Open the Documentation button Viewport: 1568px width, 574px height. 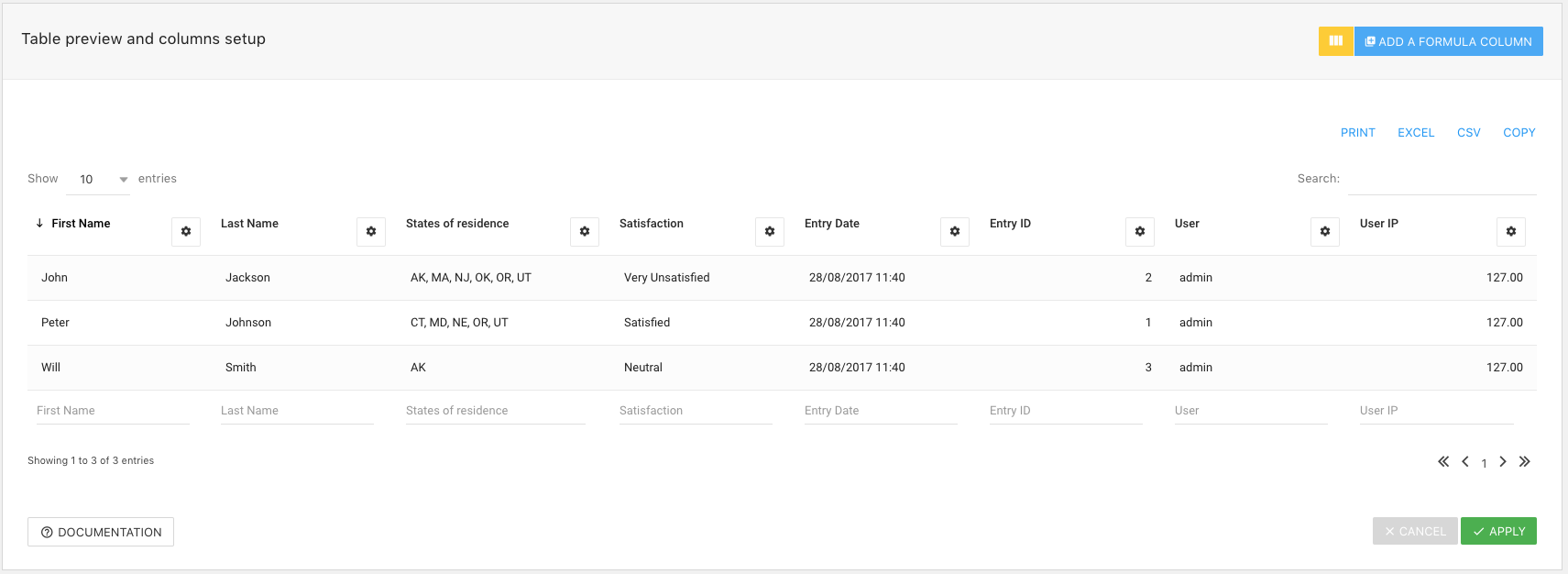tap(101, 533)
